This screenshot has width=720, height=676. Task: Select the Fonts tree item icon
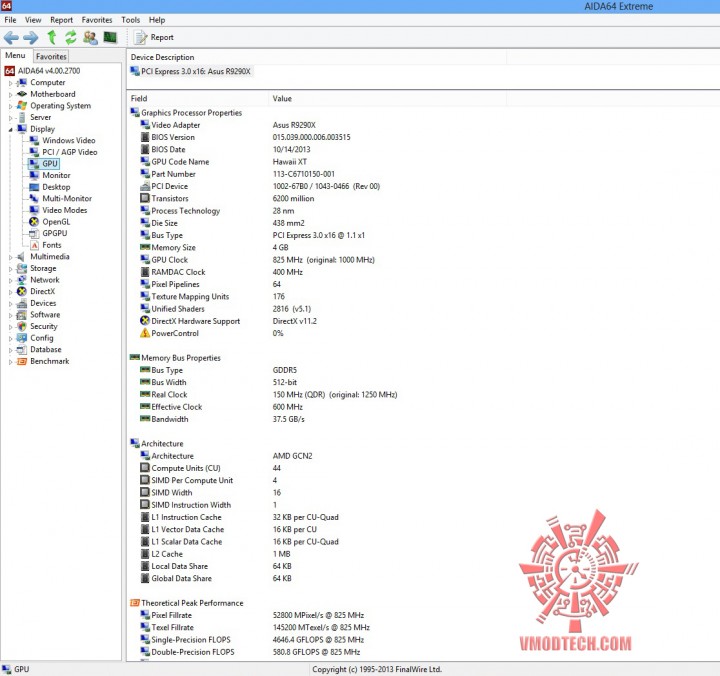point(34,245)
